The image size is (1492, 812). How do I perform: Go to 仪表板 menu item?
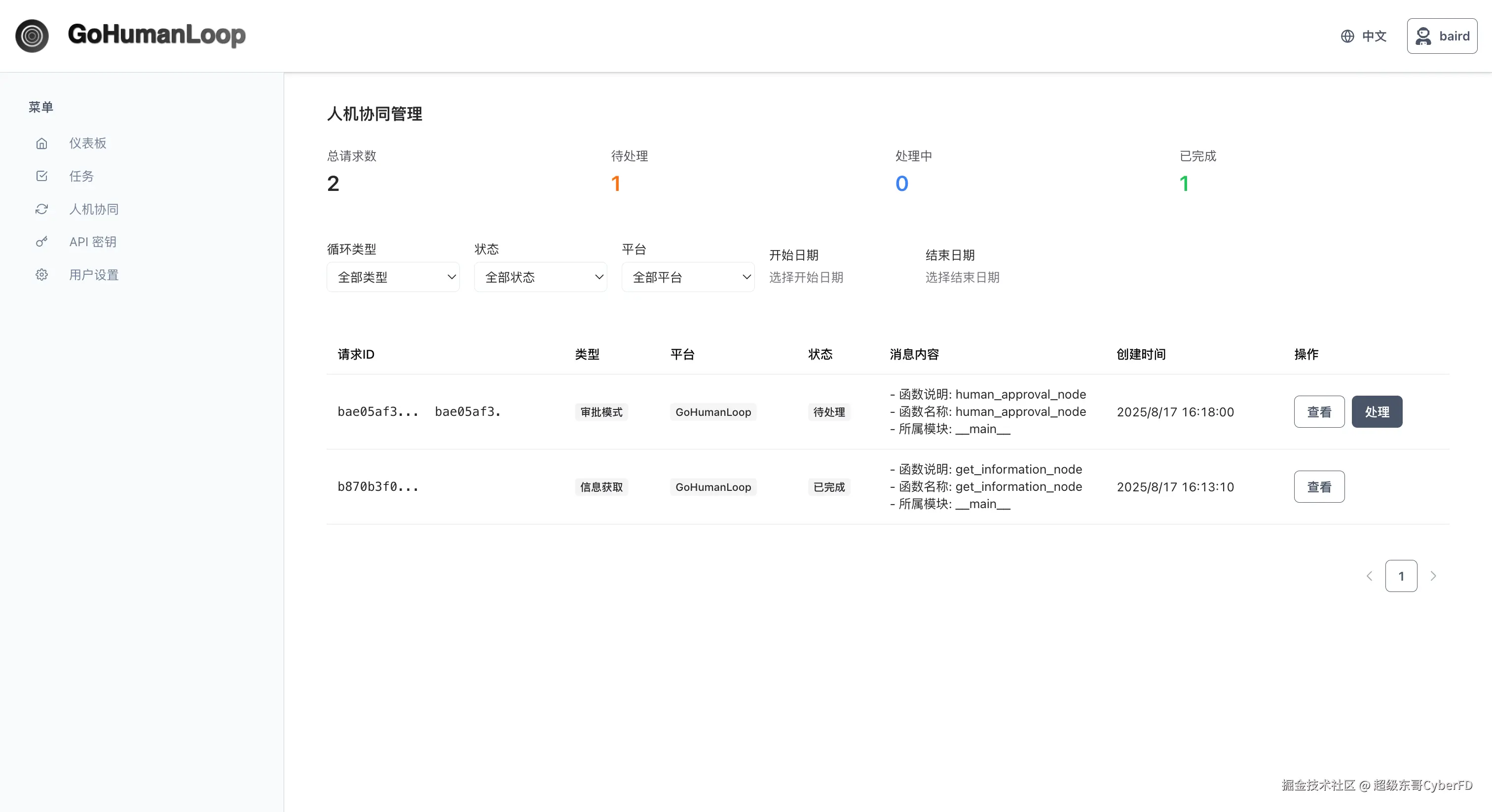coord(88,143)
